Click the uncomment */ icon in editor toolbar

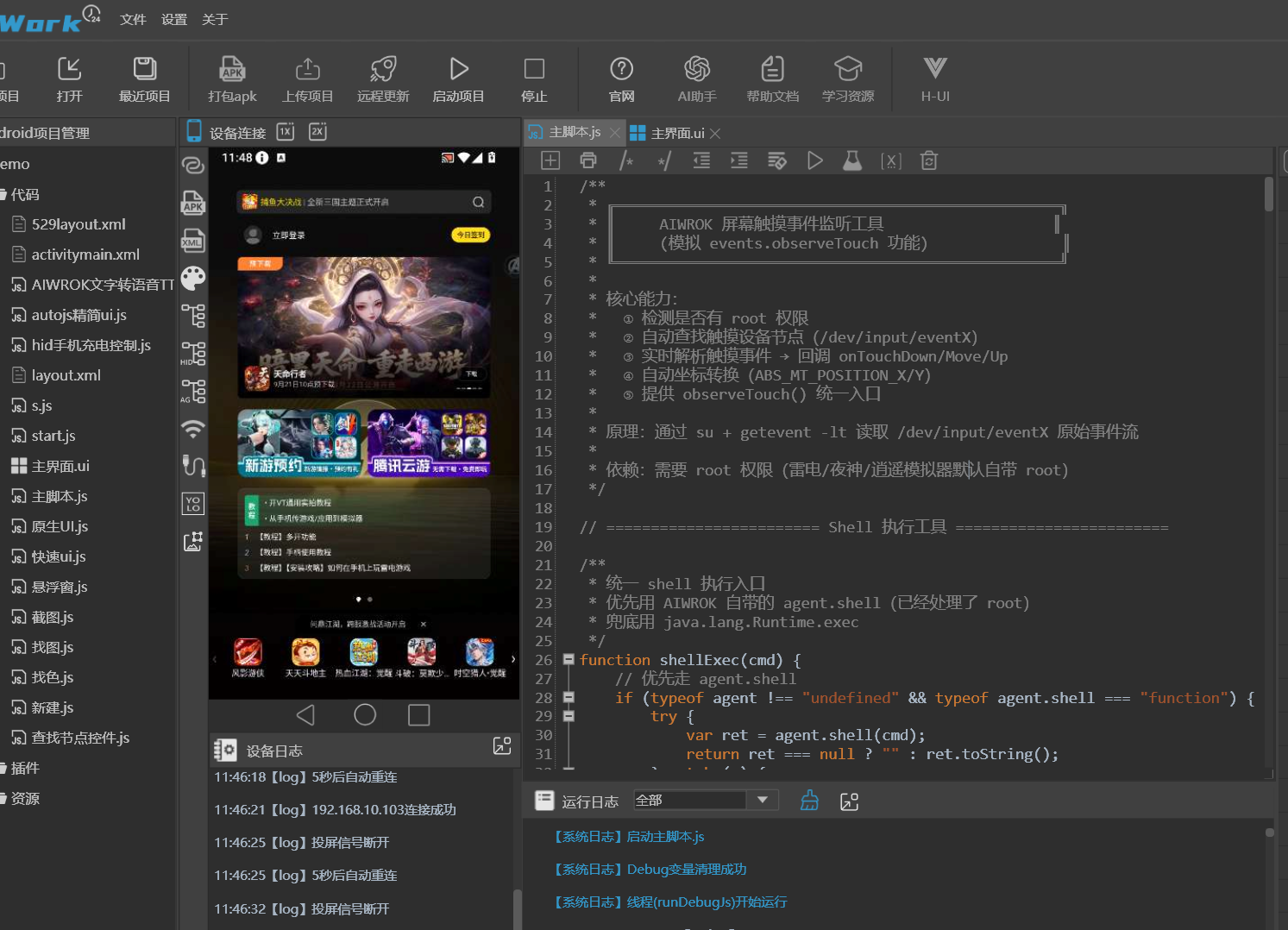664,160
